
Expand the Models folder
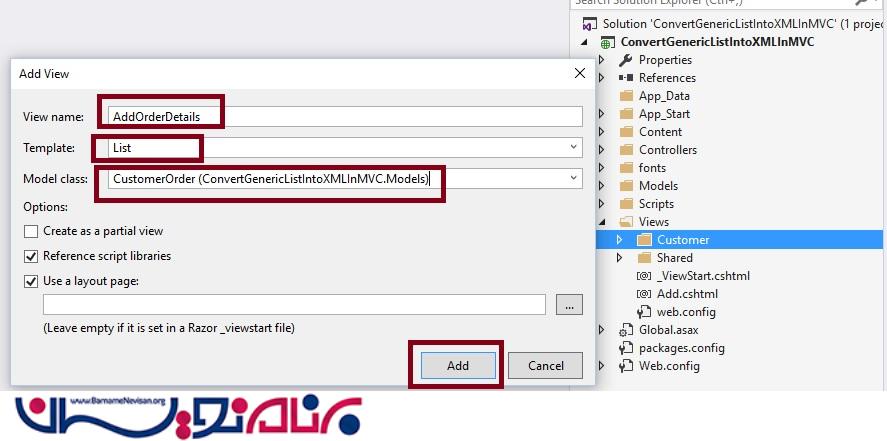coord(601,186)
